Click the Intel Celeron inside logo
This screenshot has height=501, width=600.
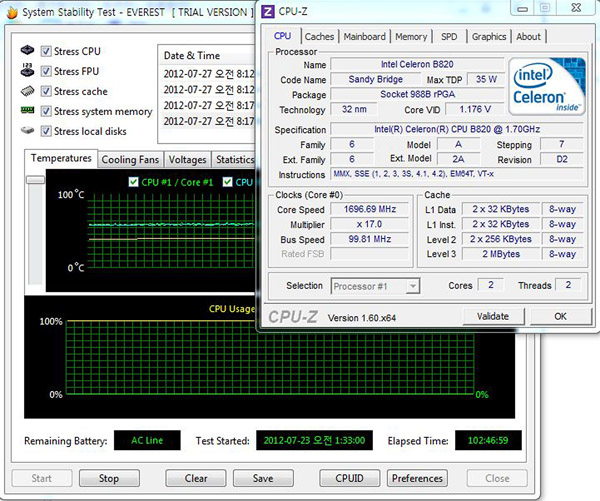547,86
